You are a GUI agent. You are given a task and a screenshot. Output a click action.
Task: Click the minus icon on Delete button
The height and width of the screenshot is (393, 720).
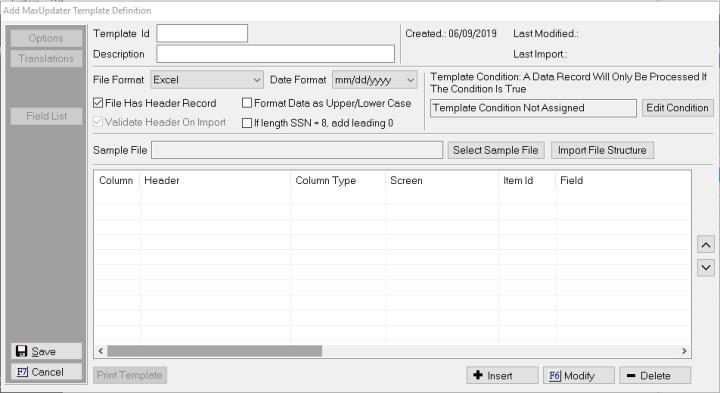point(631,376)
